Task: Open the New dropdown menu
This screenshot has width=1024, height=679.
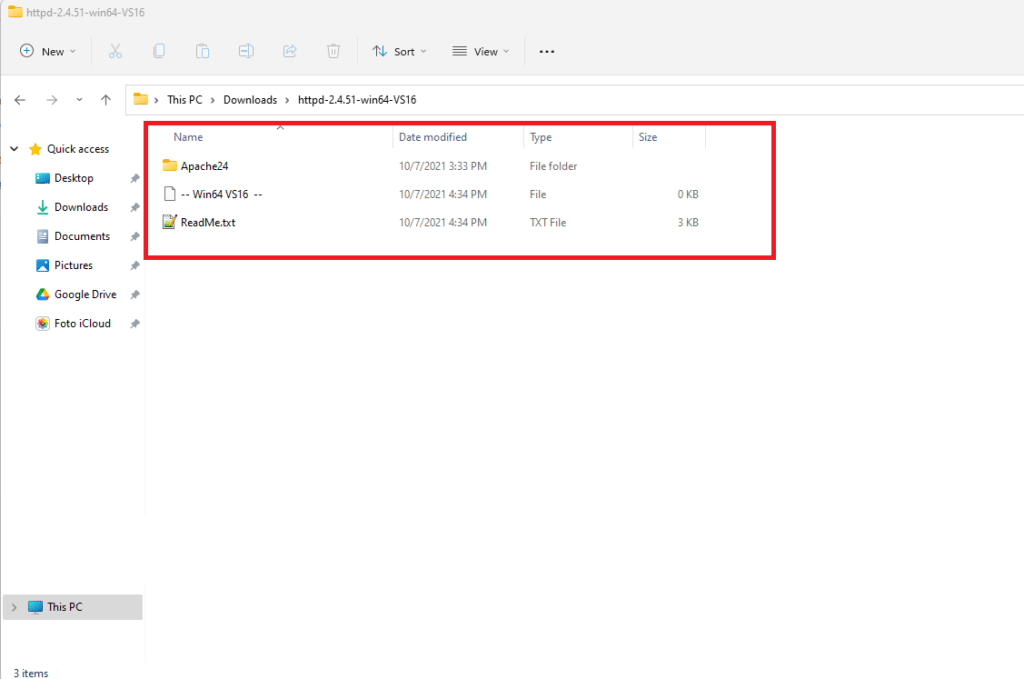Action: click(x=48, y=52)
